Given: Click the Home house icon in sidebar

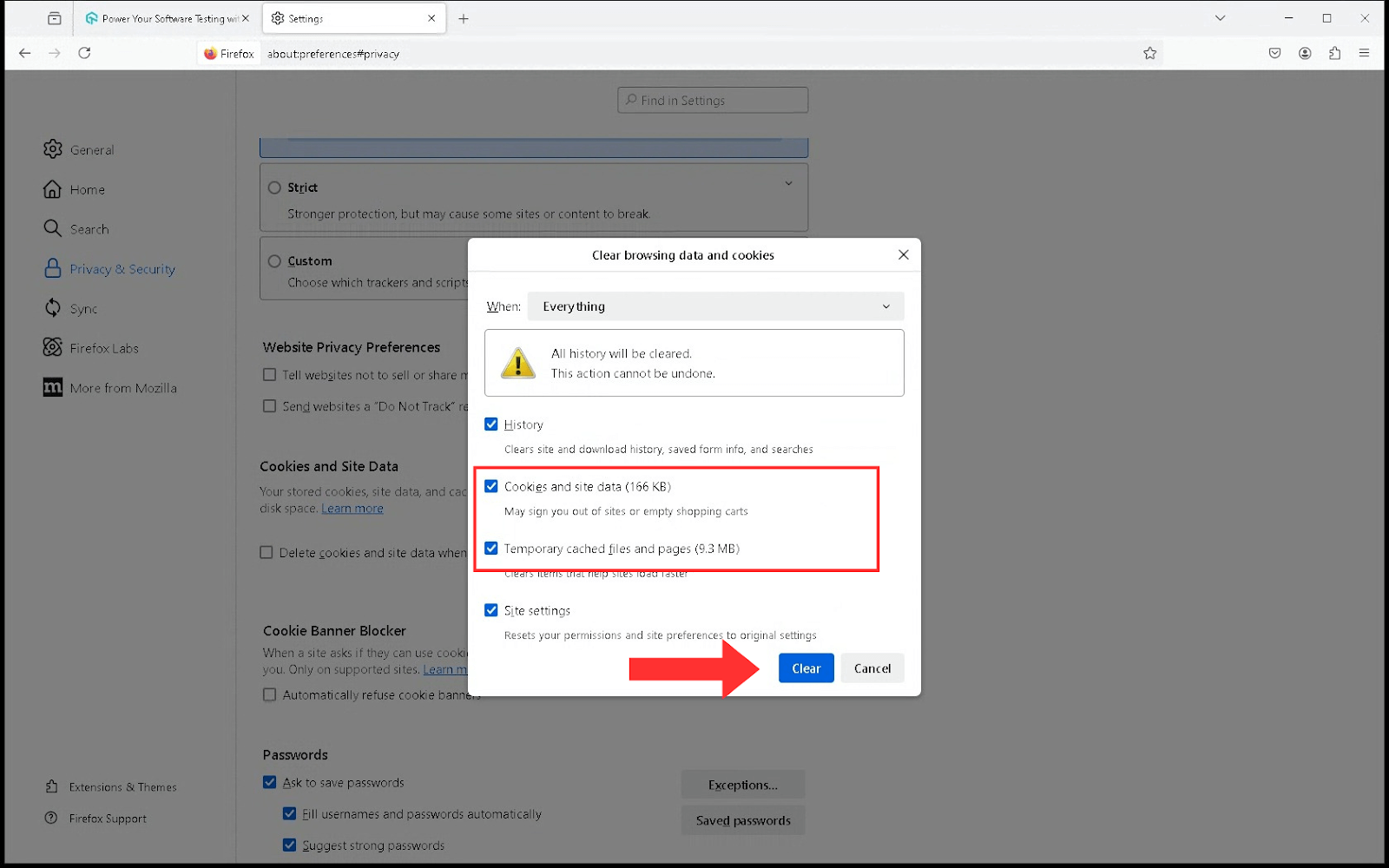Looking at the screenshot, I should click(53, 189).
